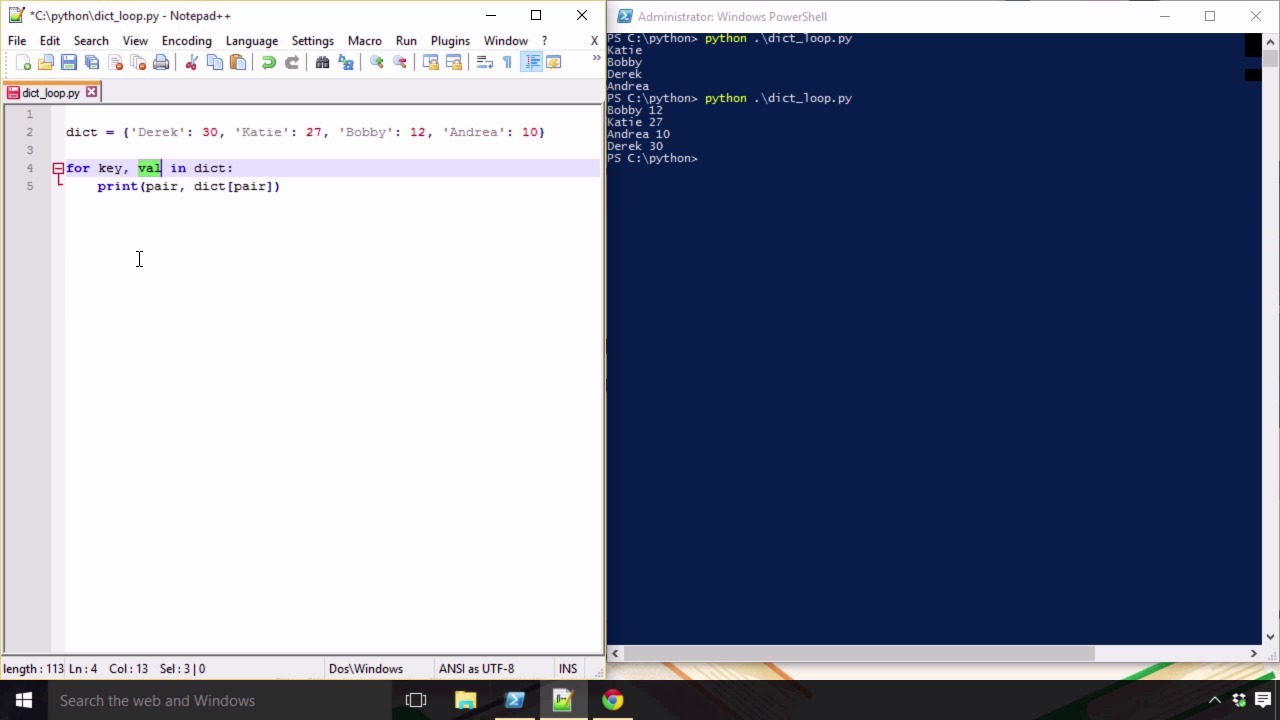
Task: Toggle Show All Characters pilcrow icon
Action: pyautogui.click(x=507, y=62)
